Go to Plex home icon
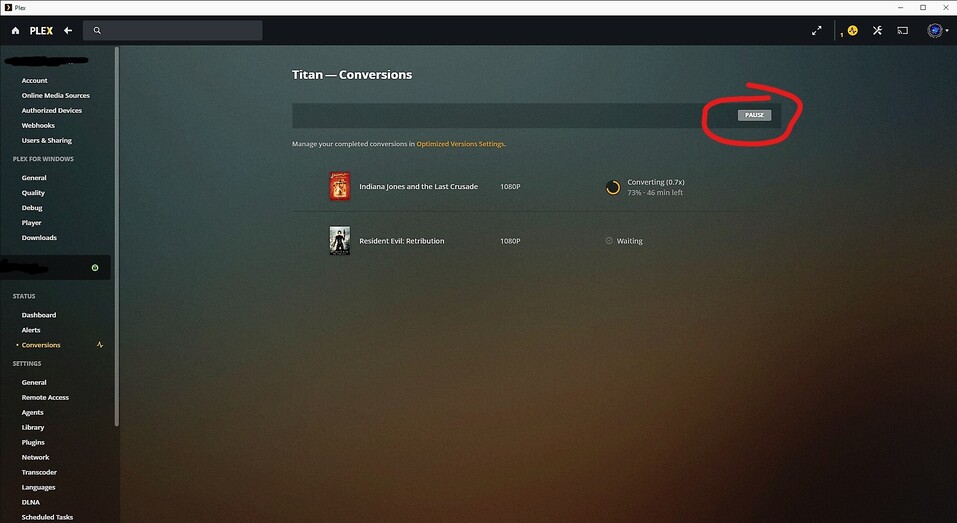Viewport: 957px width, 523px height. (15, 31)
